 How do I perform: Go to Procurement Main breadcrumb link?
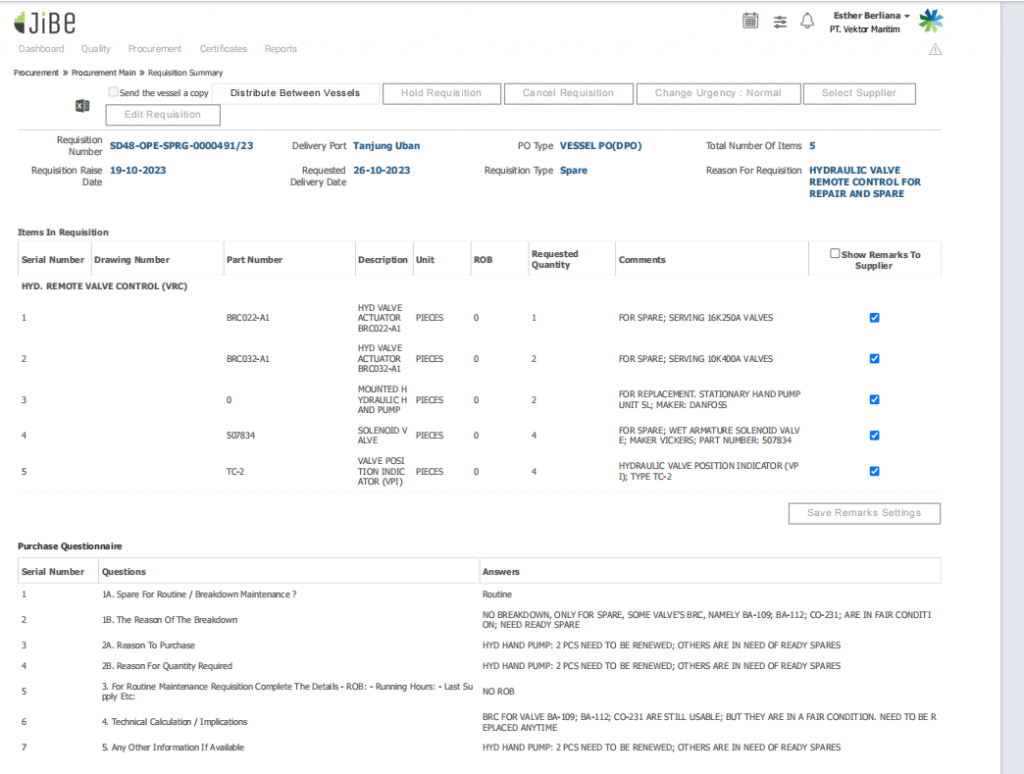[107, 73]
